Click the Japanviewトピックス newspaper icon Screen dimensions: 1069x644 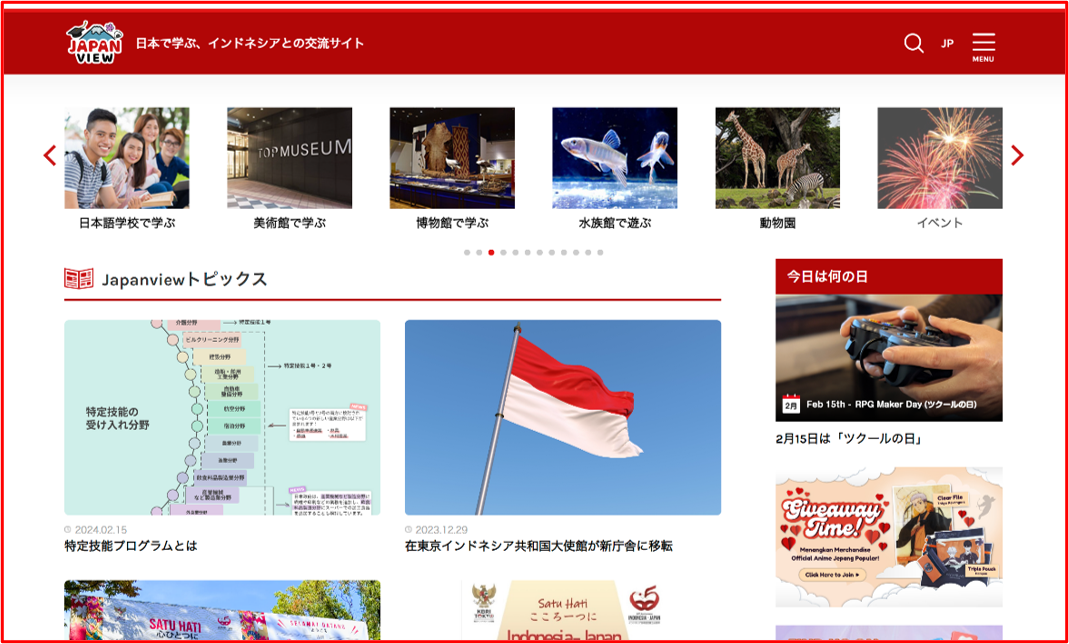(x=79, y=279)
